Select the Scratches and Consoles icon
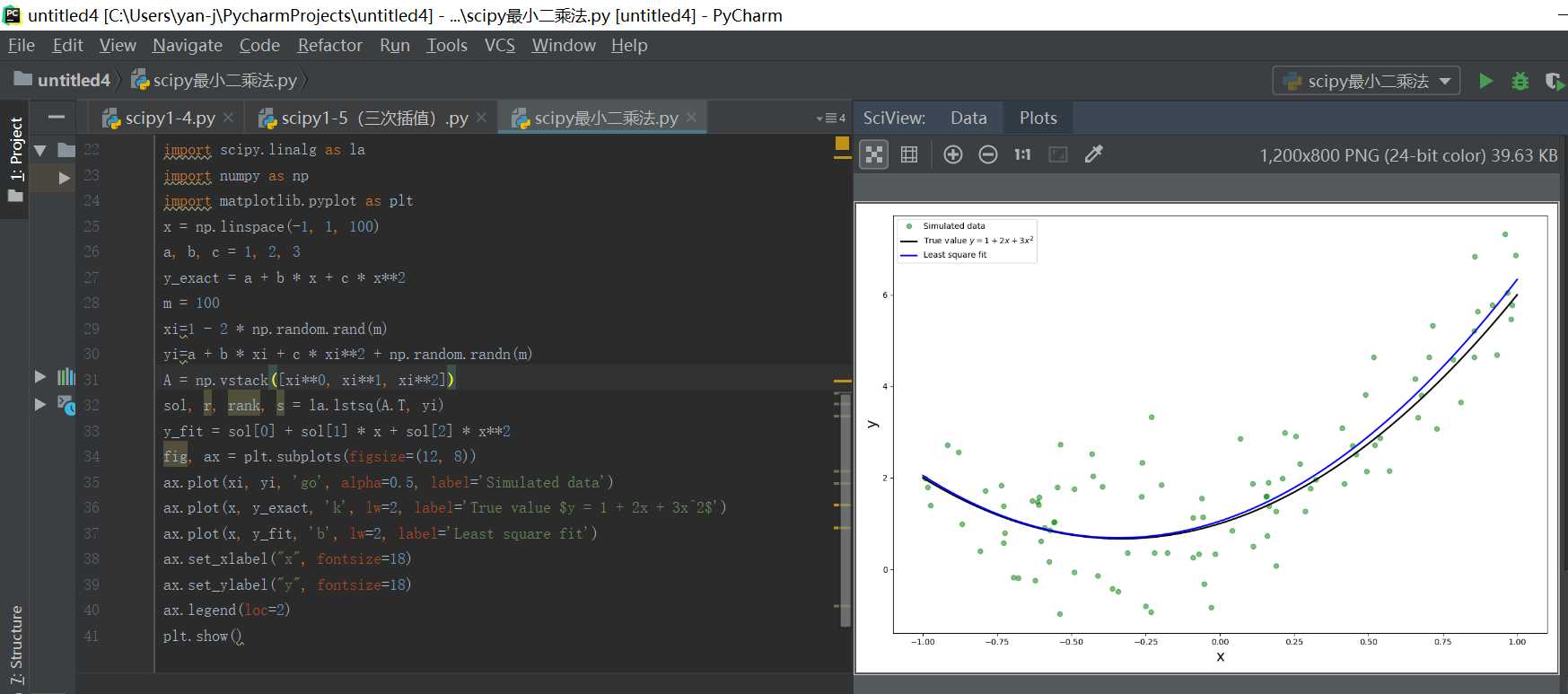The width and height of the screenshot is (1568, 694). 66,405
